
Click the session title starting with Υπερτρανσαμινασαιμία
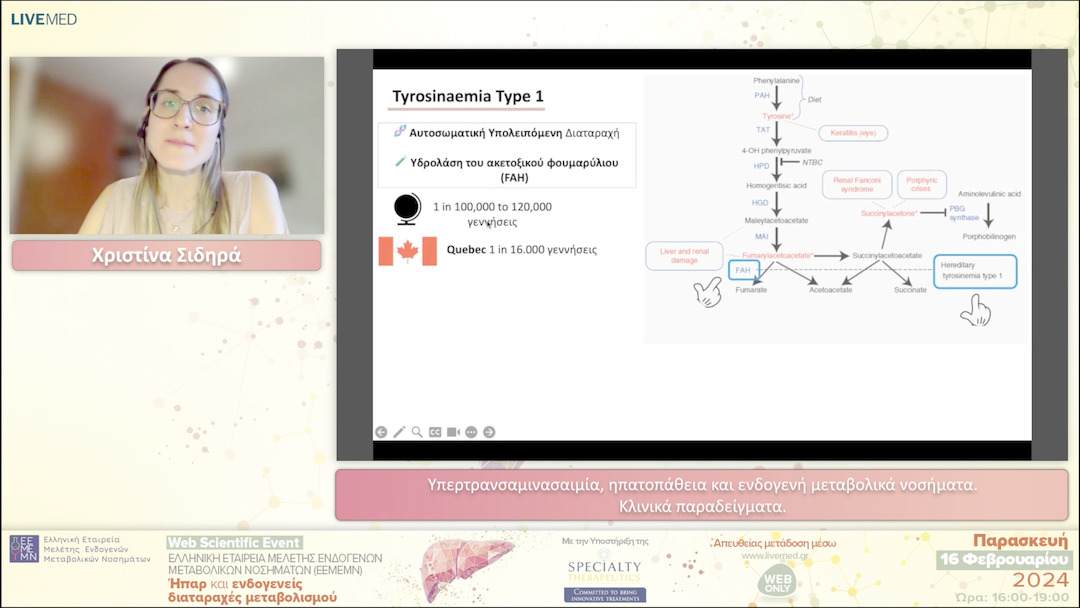(702, 496)
